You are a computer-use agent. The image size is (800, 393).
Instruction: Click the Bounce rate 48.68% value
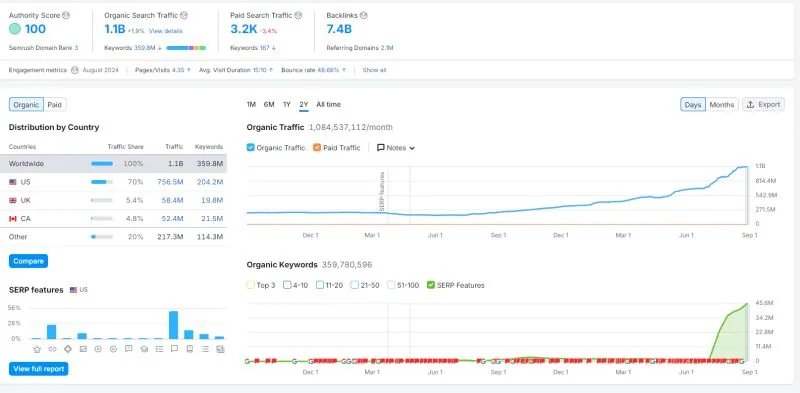pos(328,70)
